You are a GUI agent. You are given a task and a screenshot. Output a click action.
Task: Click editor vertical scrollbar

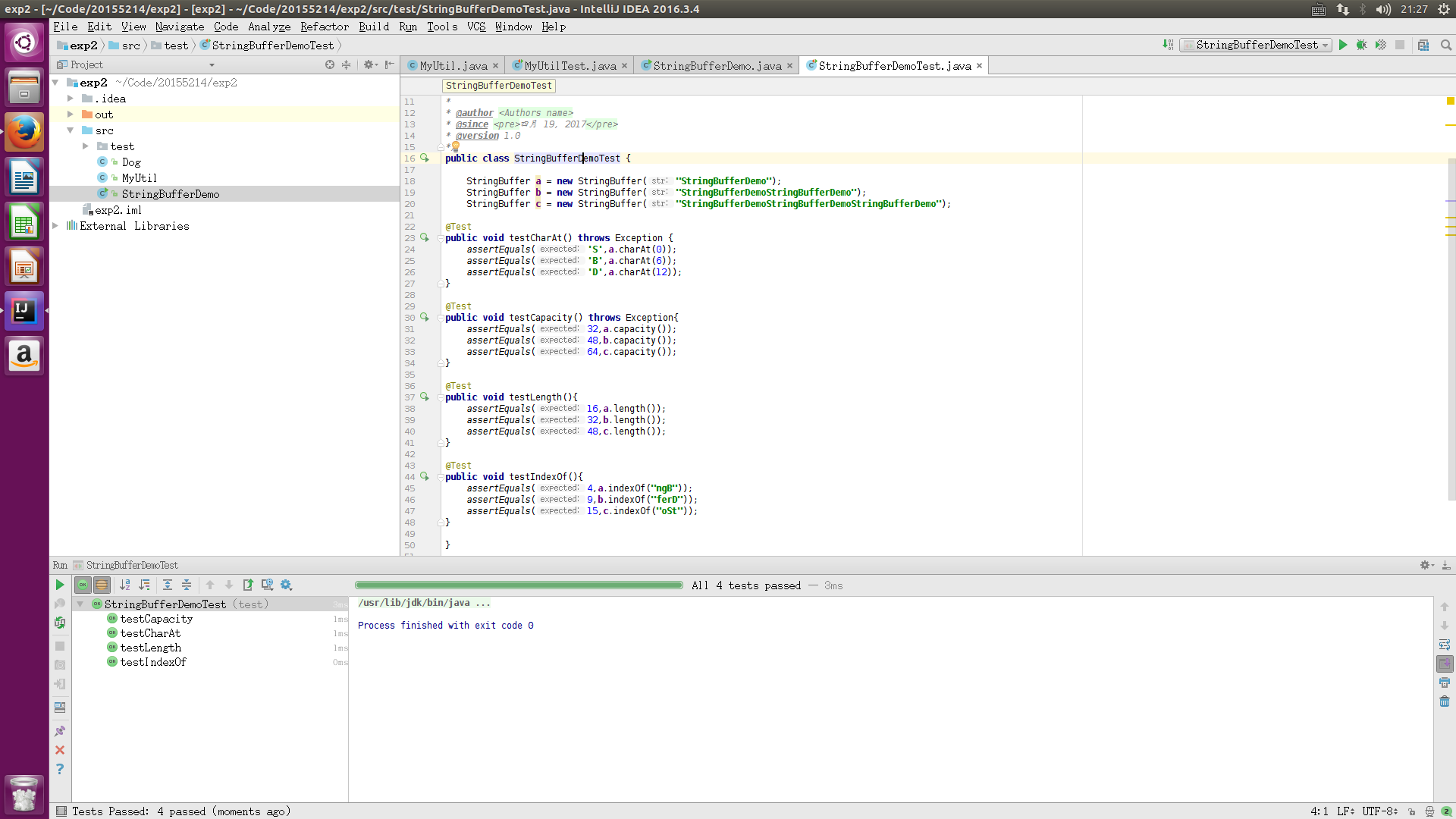point(1451,330)
